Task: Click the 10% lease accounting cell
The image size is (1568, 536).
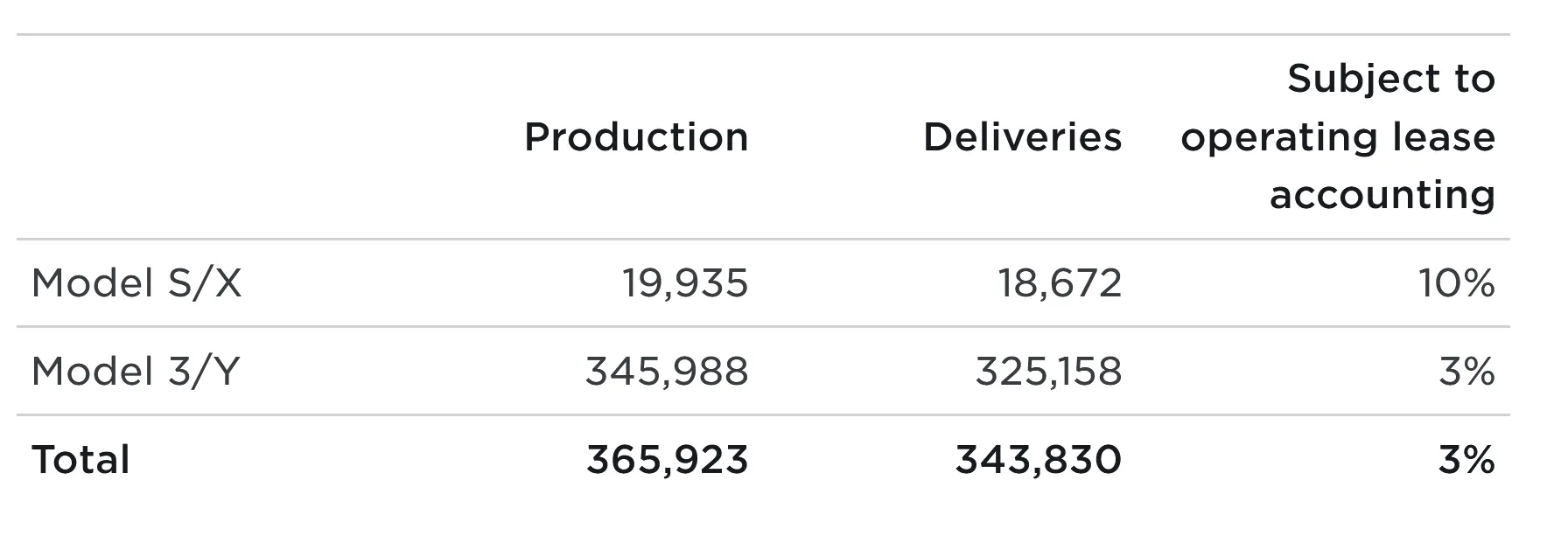Action: pyautogui.click(x=1456, y=283)
